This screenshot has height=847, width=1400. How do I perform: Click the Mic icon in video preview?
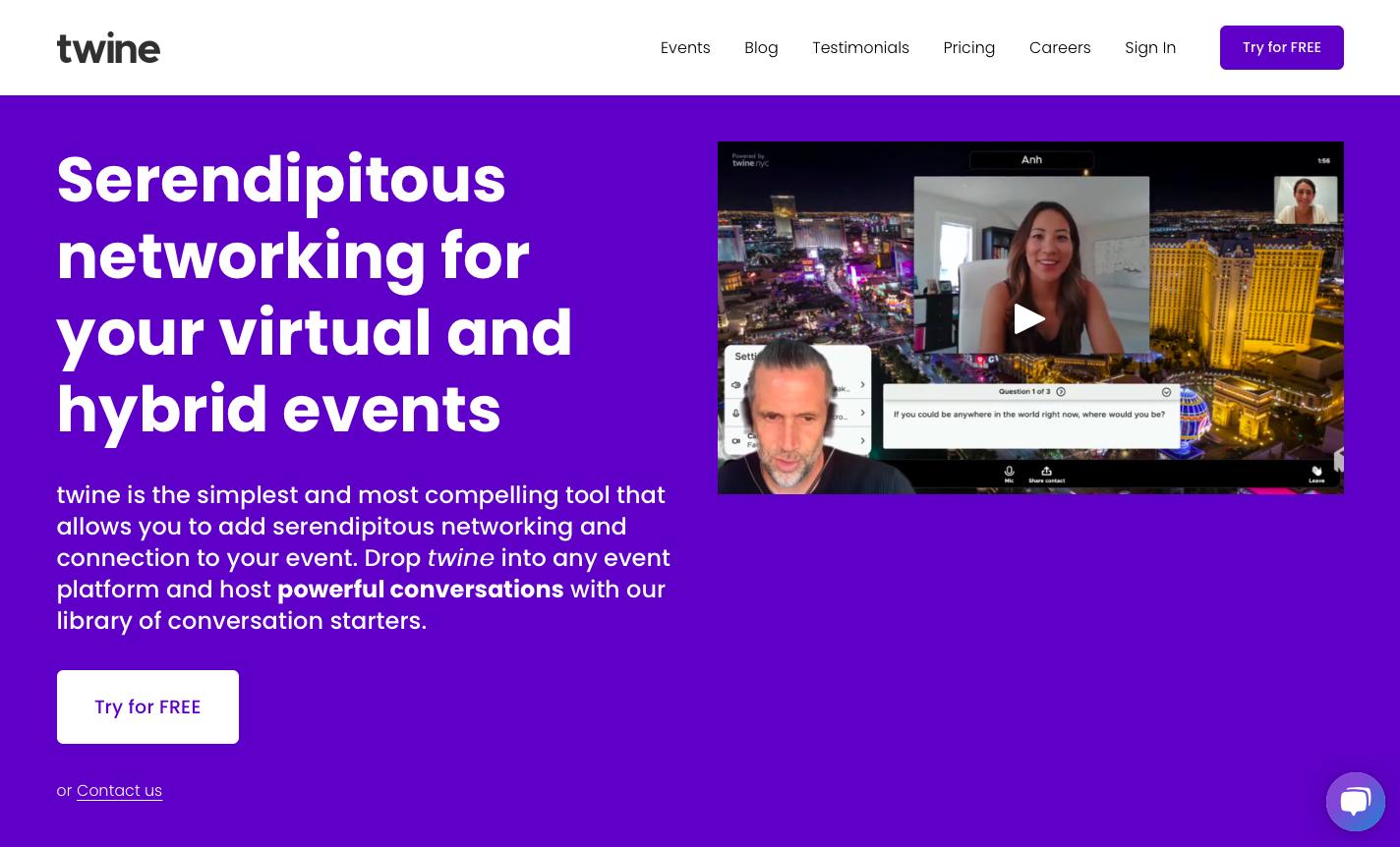(1009, 474)
